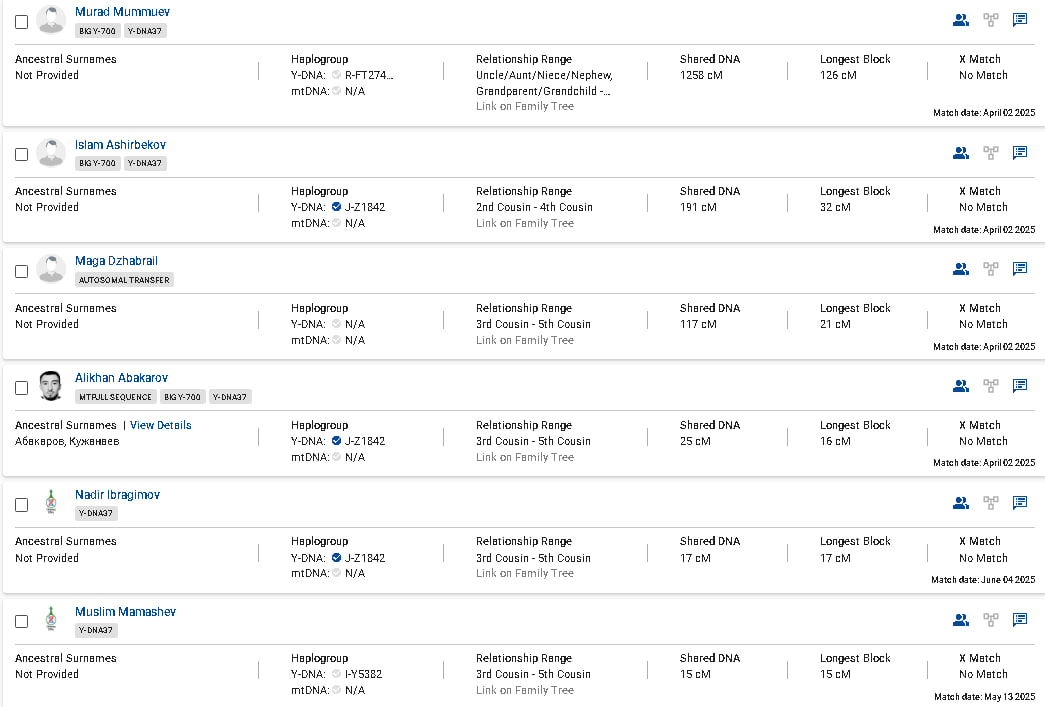Image resolution: width=1045 pixels, height=707 pixels.
Task: Click Nadir Ibragimov's Y-DNA confirmed checkmark icon
Action: tap(337, 558)
